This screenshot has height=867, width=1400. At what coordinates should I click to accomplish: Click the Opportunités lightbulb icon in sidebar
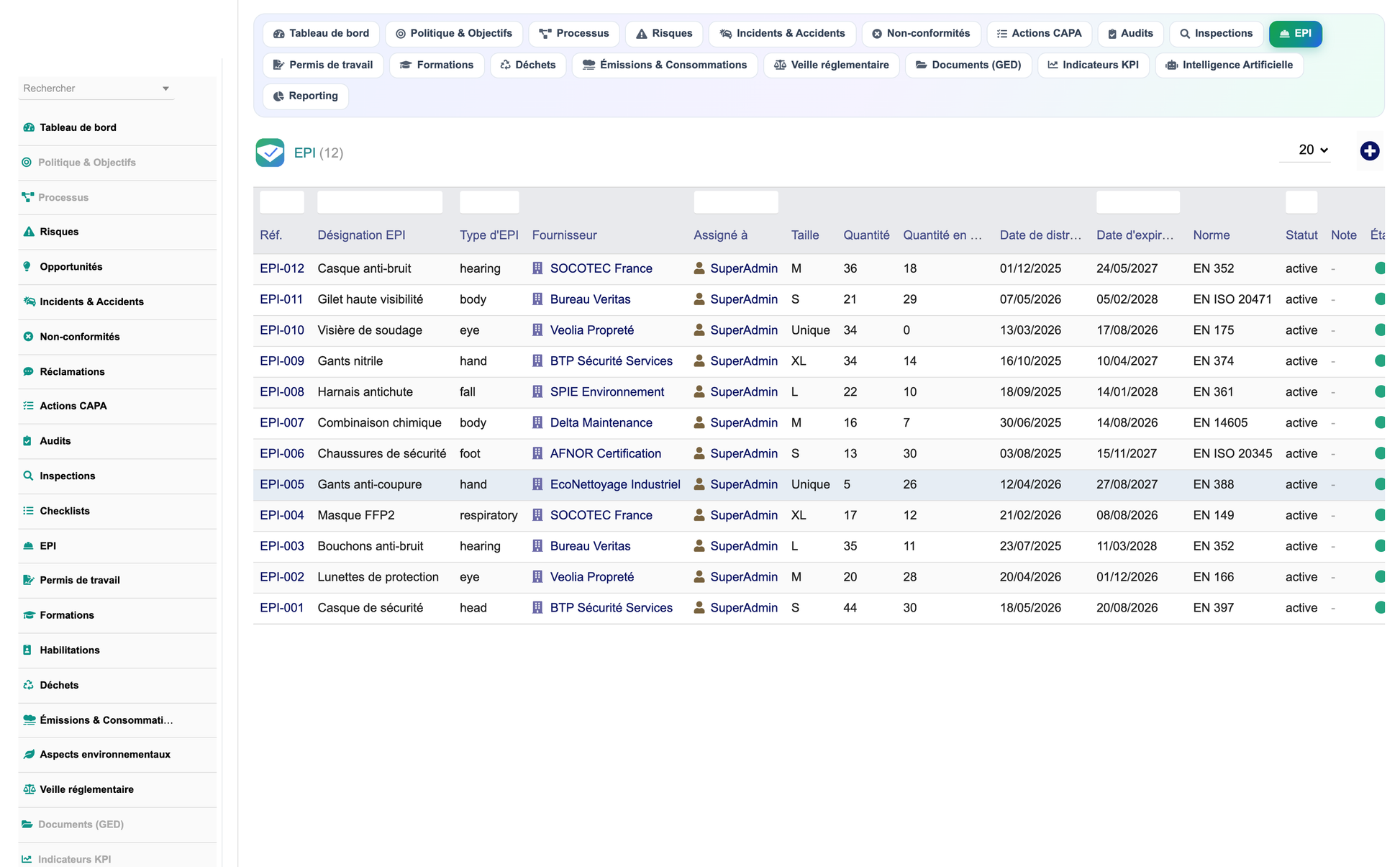click(27, 266)
